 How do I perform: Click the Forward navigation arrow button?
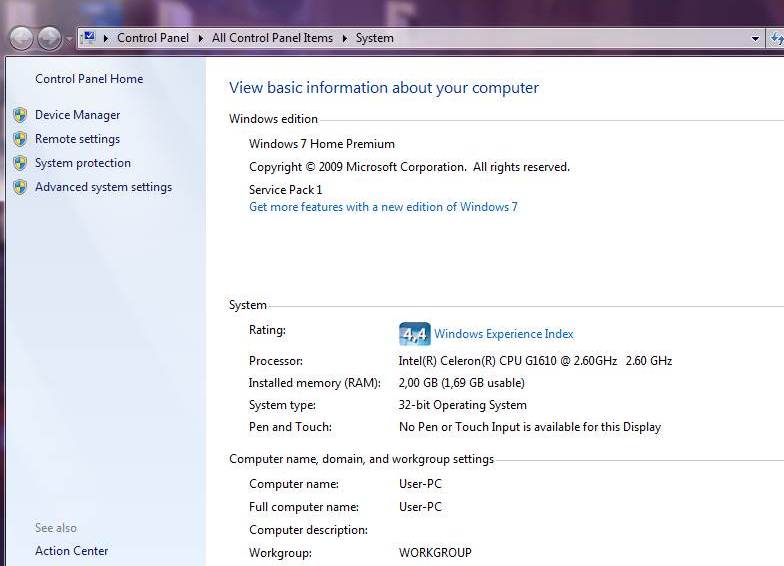coord(49,38)
